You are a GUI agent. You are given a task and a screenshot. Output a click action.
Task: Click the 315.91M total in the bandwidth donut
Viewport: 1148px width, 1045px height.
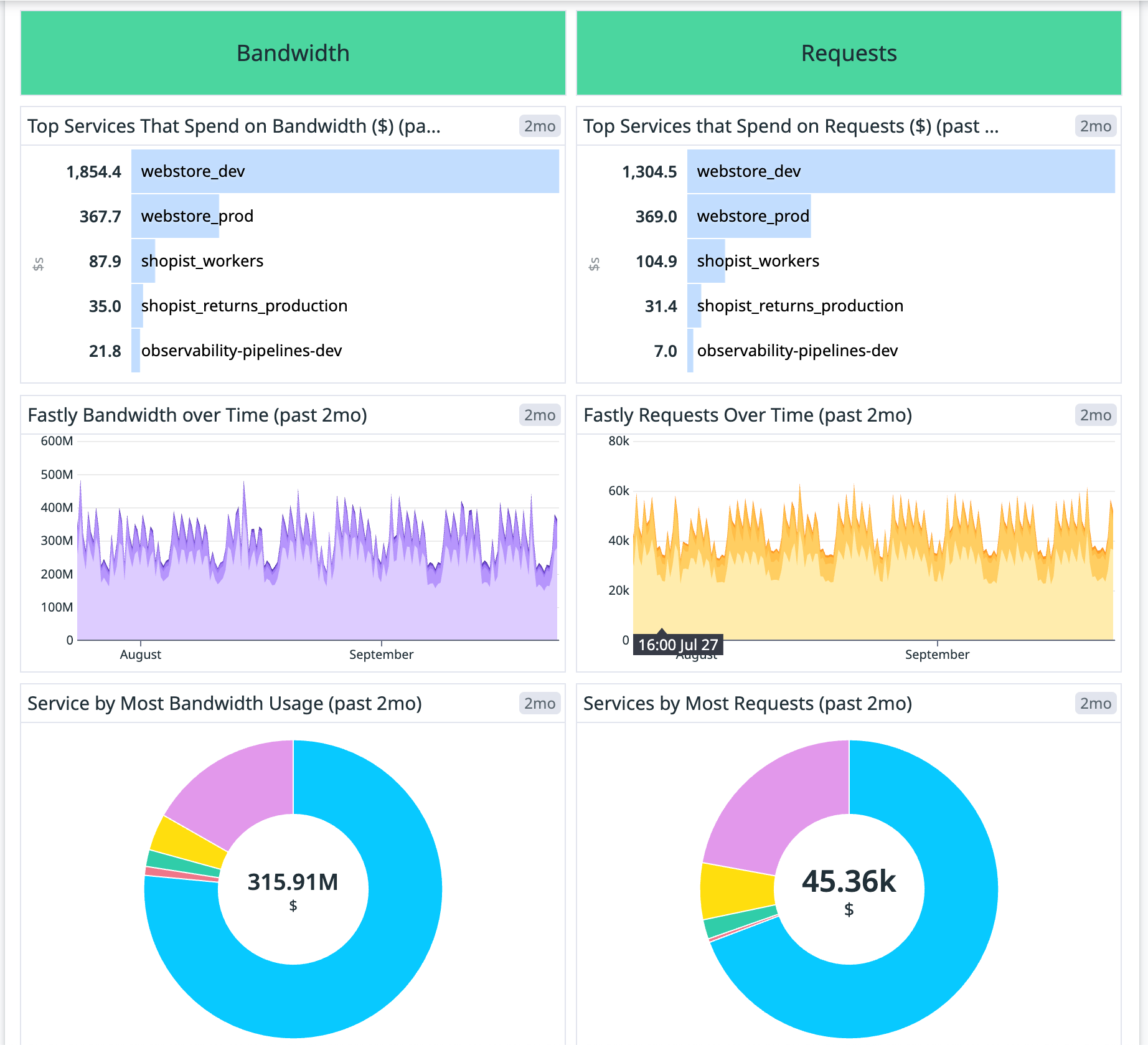pos(293,882)
